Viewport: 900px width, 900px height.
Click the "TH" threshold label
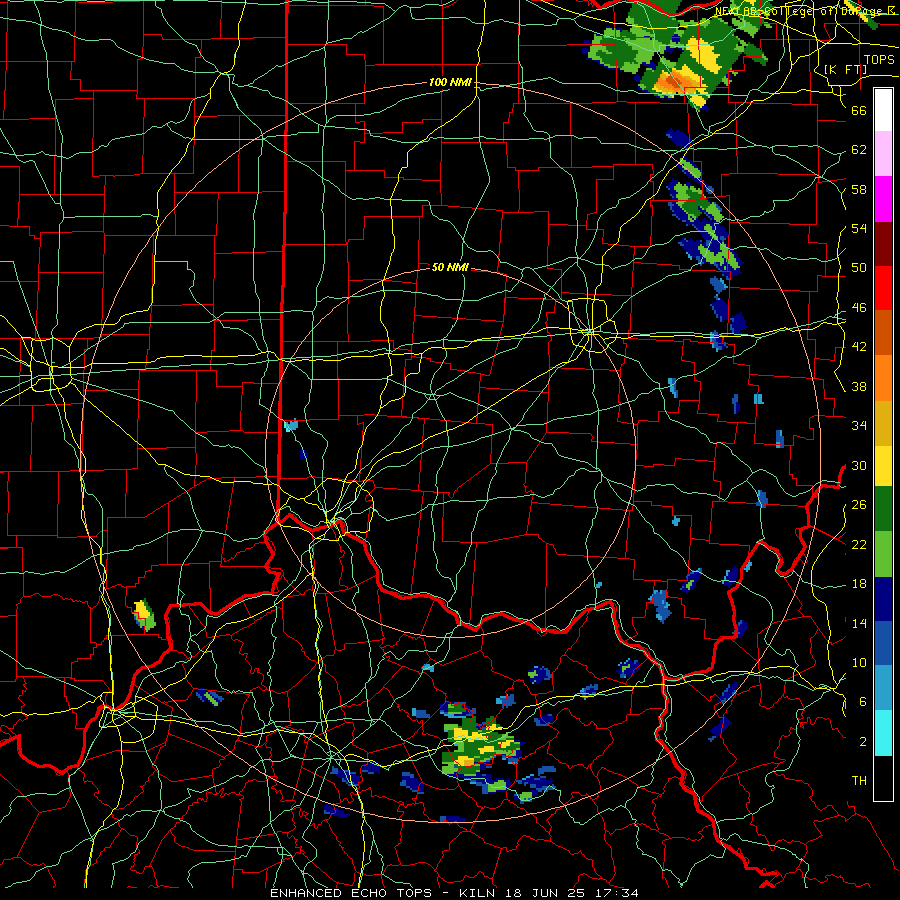(x=859, y=781)
